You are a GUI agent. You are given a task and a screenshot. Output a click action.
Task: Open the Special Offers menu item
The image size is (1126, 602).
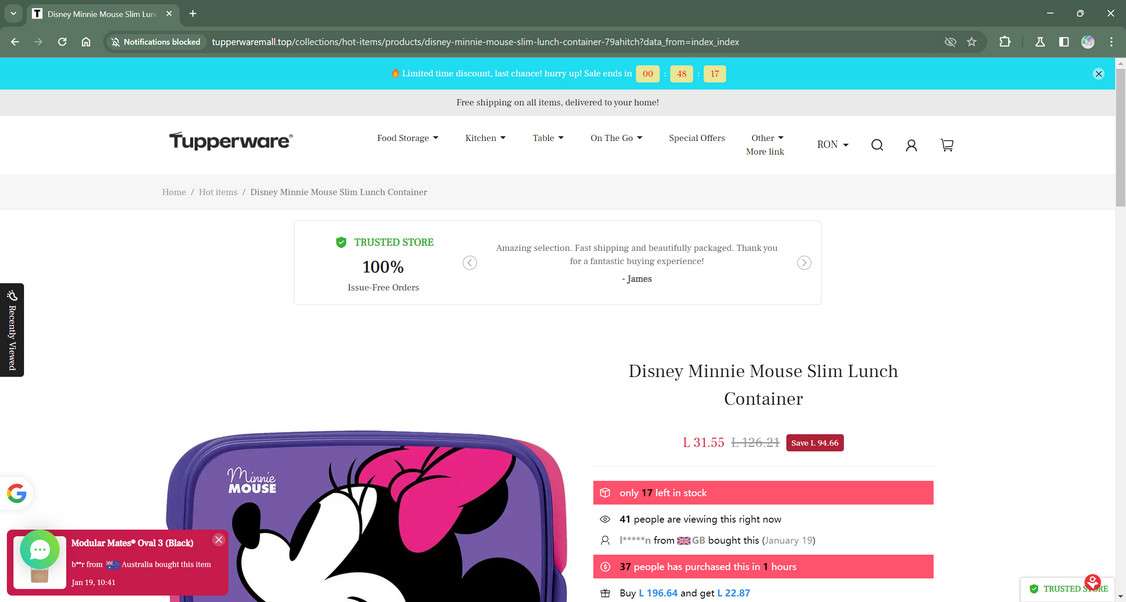click(x=697, y=138)
